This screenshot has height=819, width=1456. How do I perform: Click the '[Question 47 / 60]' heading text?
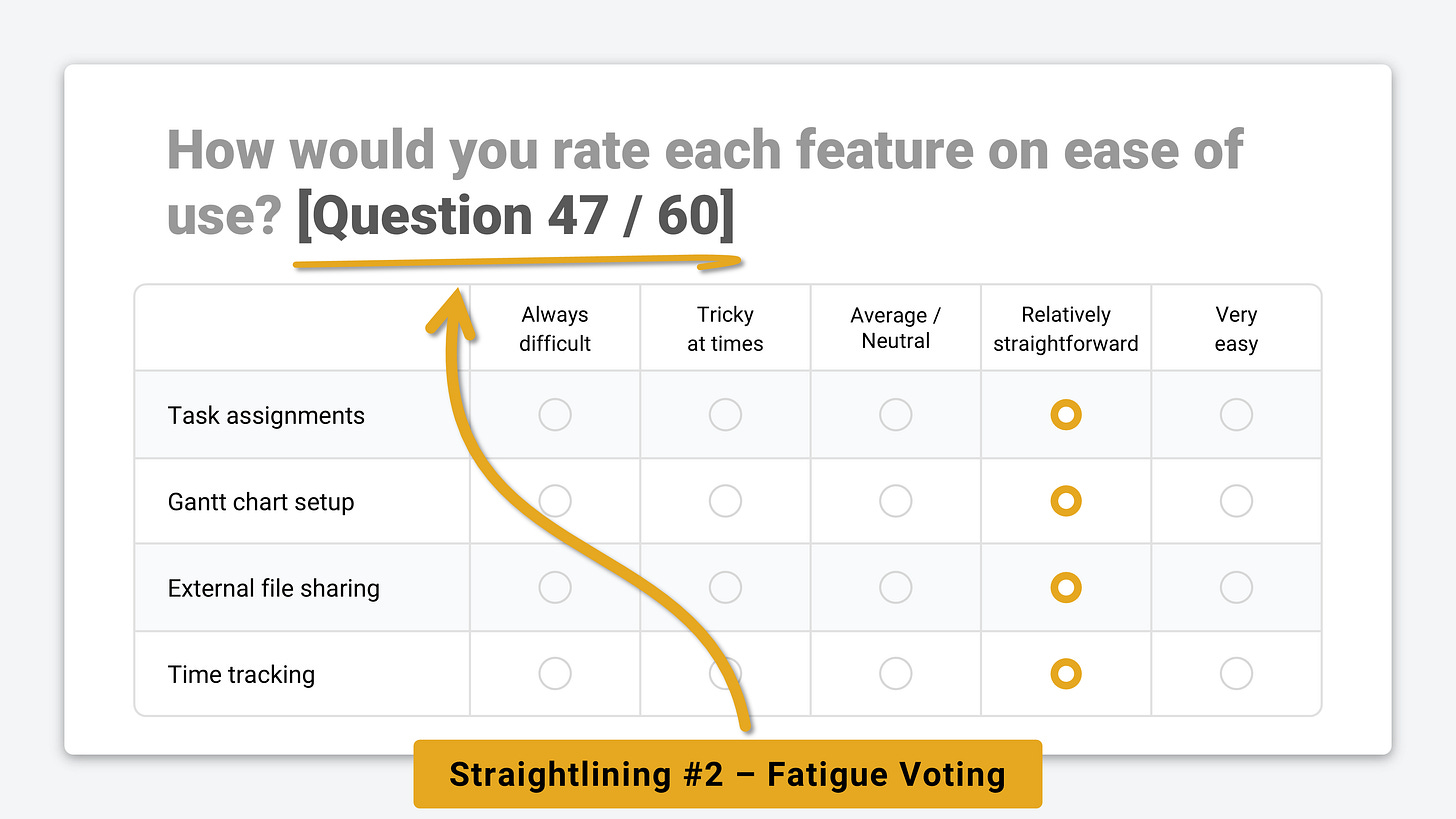coord(516,217)
